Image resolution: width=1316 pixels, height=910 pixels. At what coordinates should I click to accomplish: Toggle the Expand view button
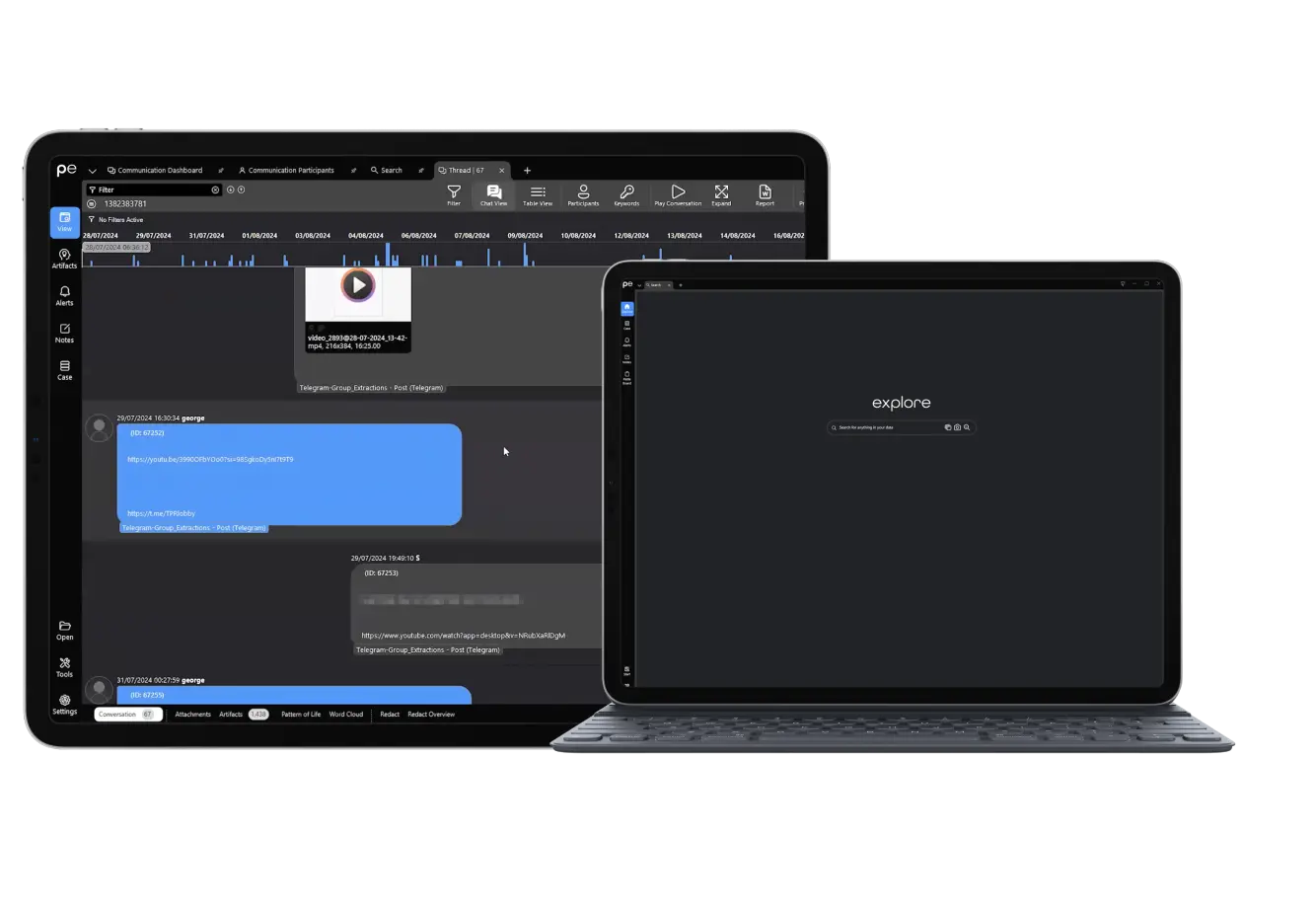coord(721,194)
